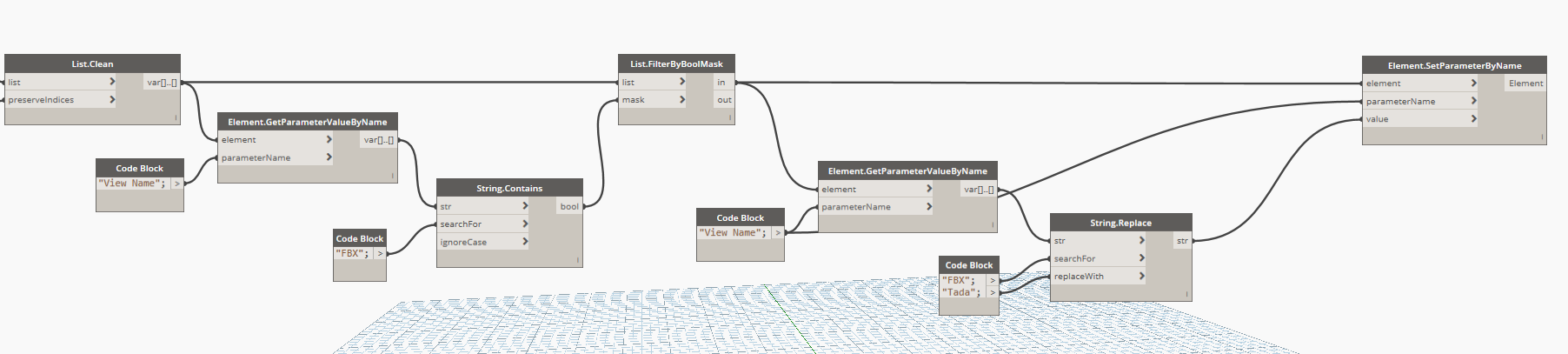The width and height of the screenshot is (1568, 354).
Task: Select the List.FilterByBoolMask node header
Action: 676,63
